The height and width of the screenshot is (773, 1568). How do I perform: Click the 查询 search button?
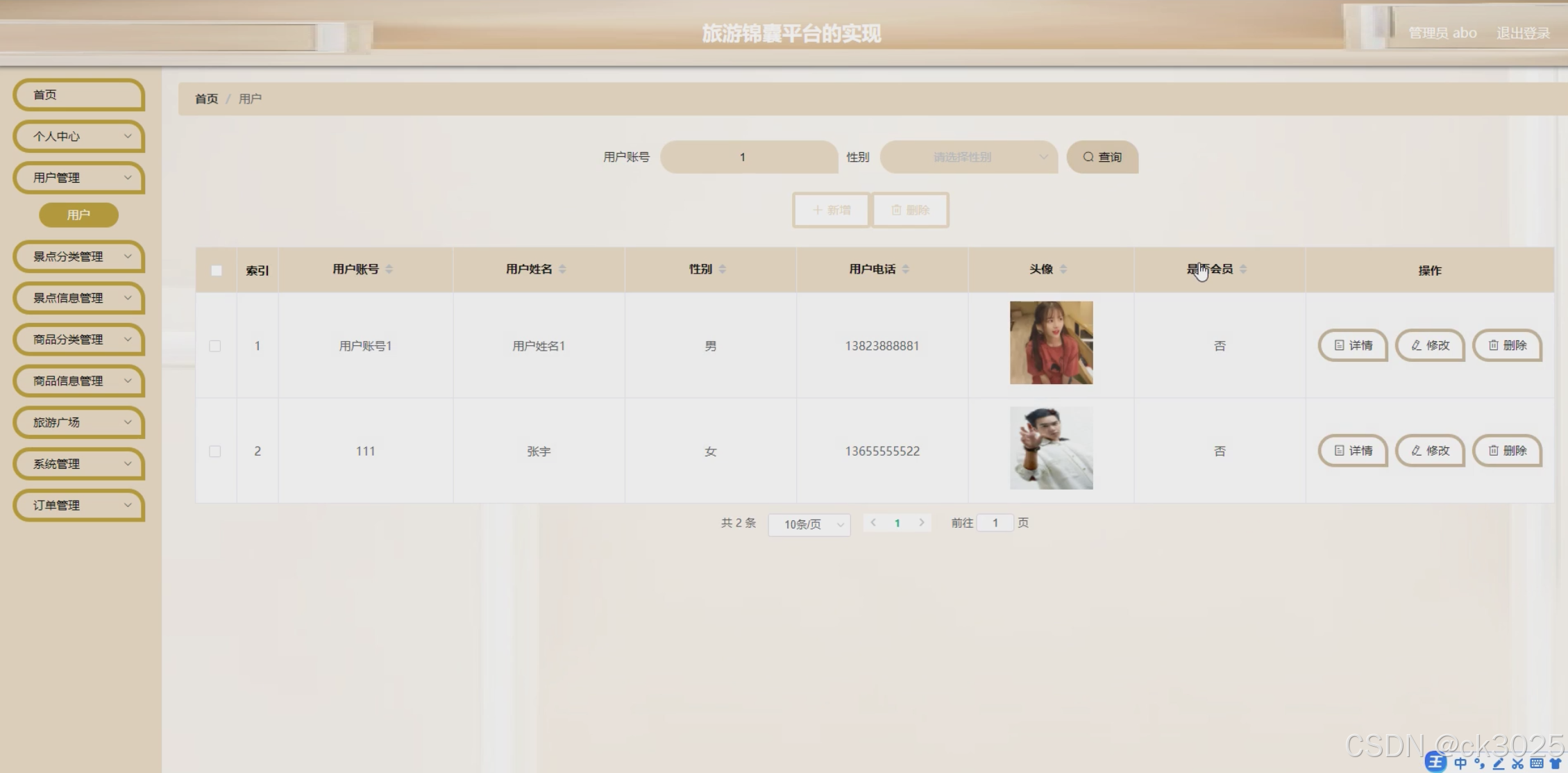[x=1102, y=157]
